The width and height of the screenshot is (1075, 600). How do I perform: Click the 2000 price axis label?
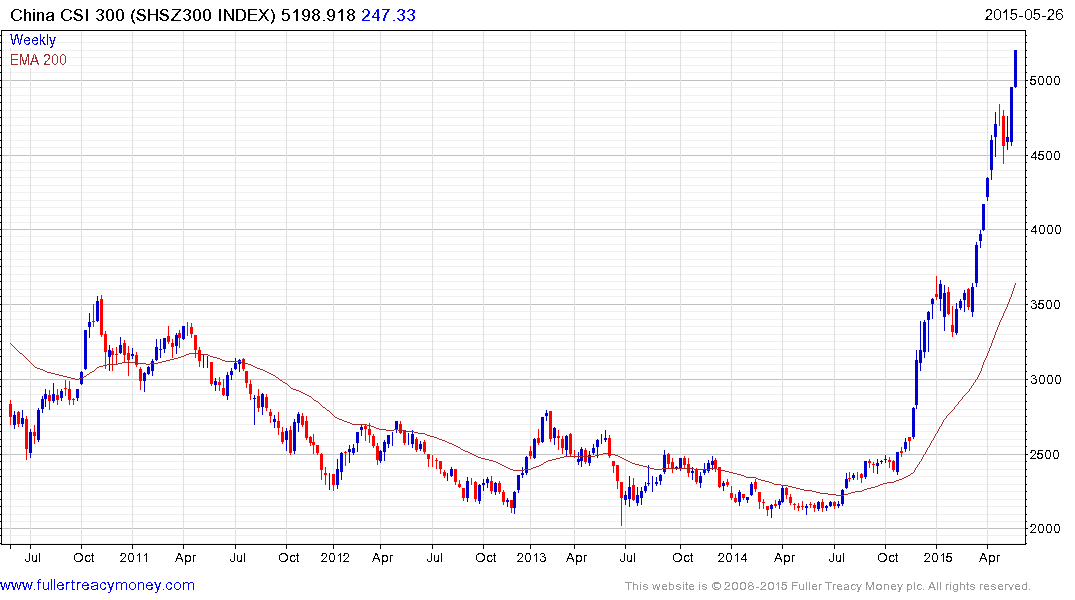tap(1046, 529)
